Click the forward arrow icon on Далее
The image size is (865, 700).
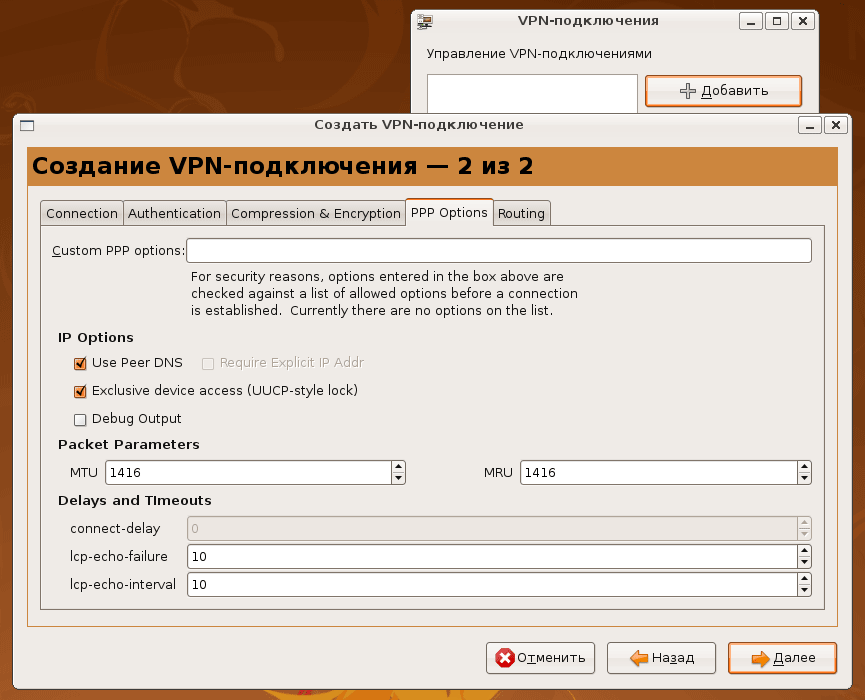pos(760,658)
